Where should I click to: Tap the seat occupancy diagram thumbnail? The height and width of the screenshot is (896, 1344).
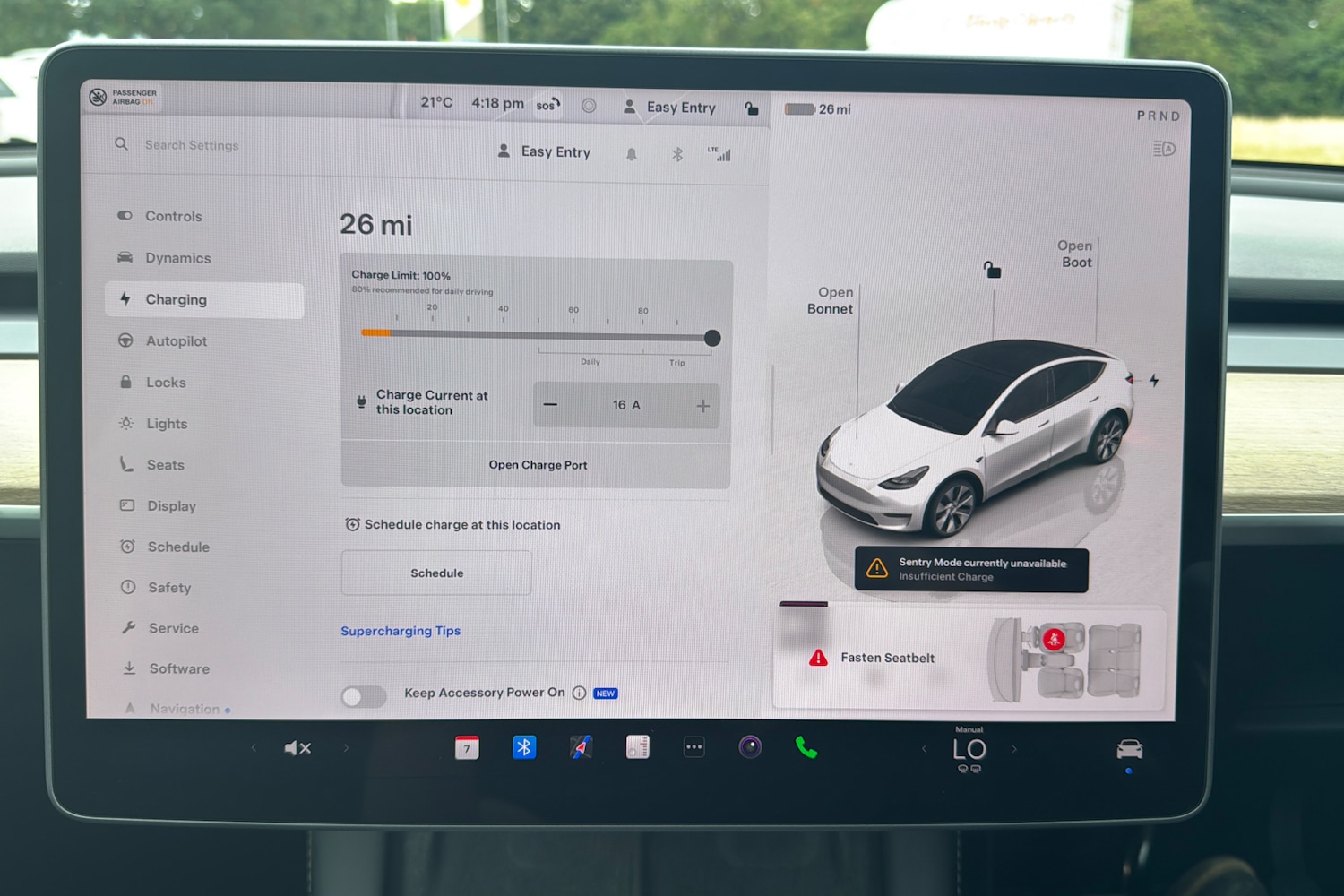click(x=1065, y=659)
